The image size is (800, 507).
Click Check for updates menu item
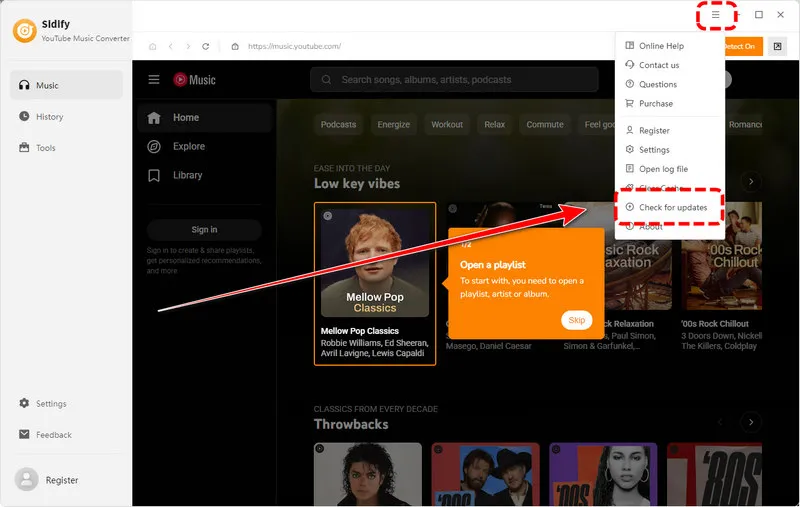670,208
